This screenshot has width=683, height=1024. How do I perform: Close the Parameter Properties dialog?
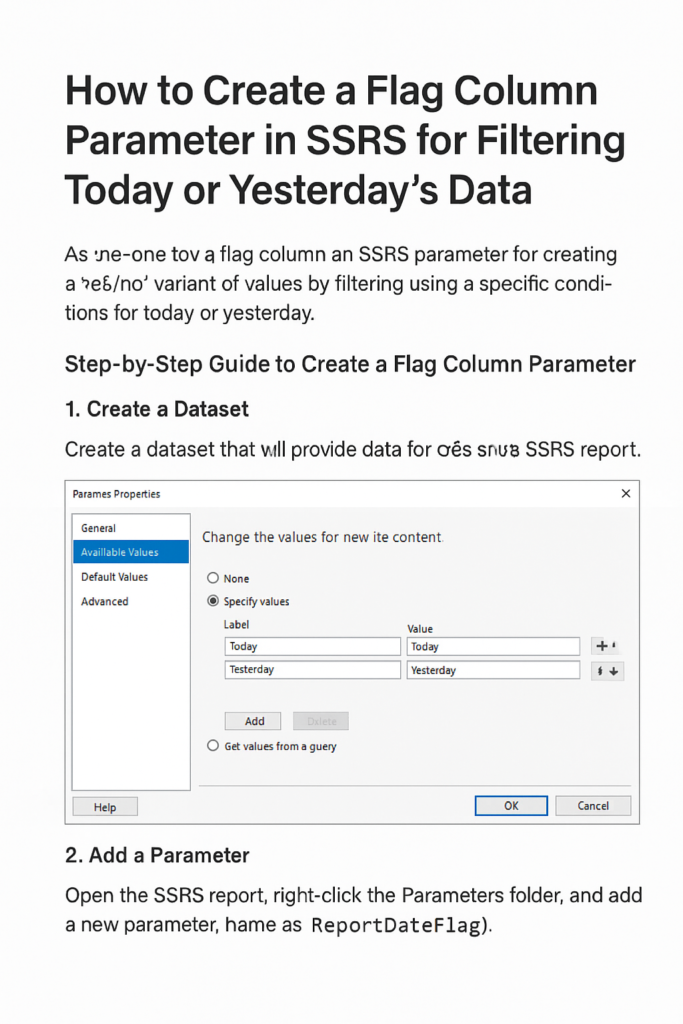(626, 494)
